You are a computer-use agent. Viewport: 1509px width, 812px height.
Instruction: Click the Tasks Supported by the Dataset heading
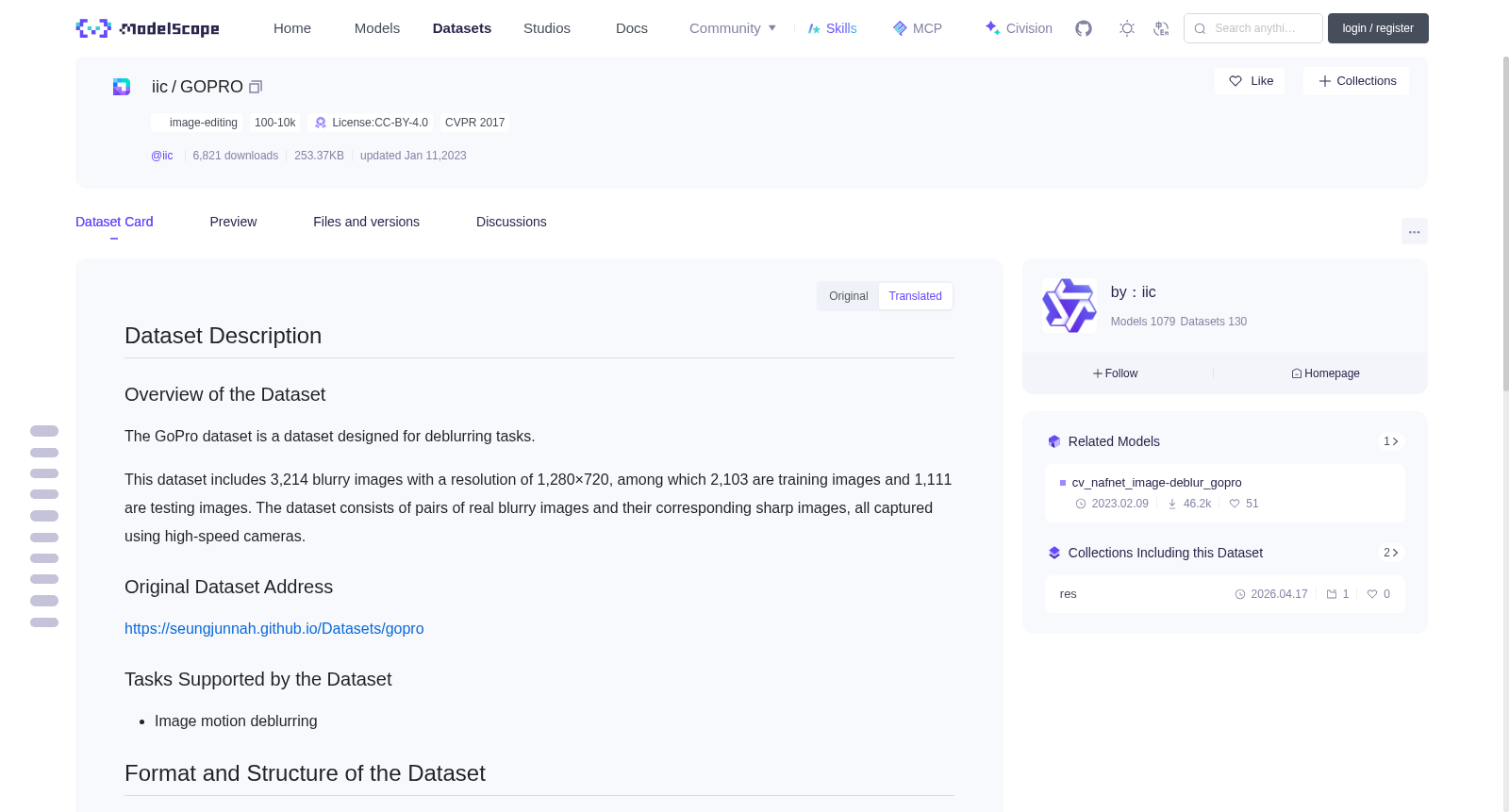point(258,679)
